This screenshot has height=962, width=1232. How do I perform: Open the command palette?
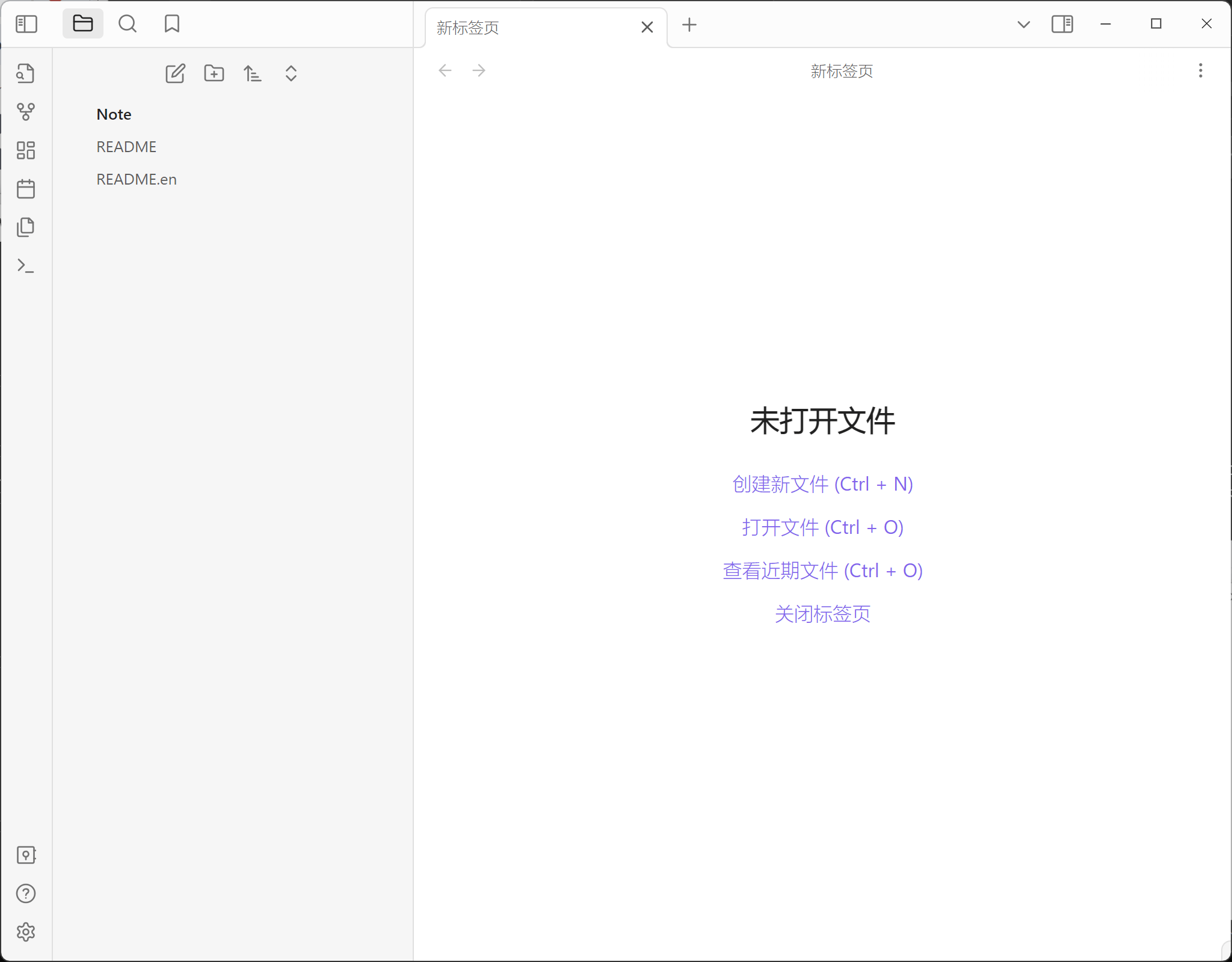(25, 266)
